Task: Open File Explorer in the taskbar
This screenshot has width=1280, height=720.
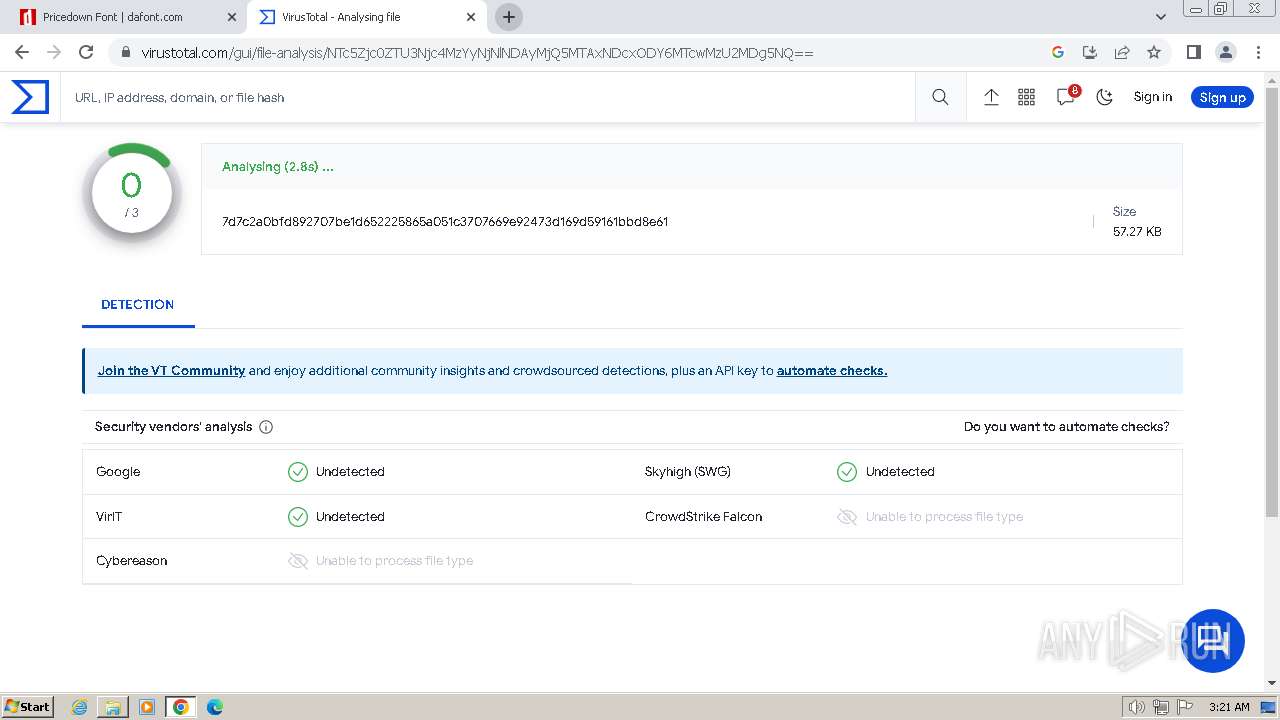Action: pos(113,707)
